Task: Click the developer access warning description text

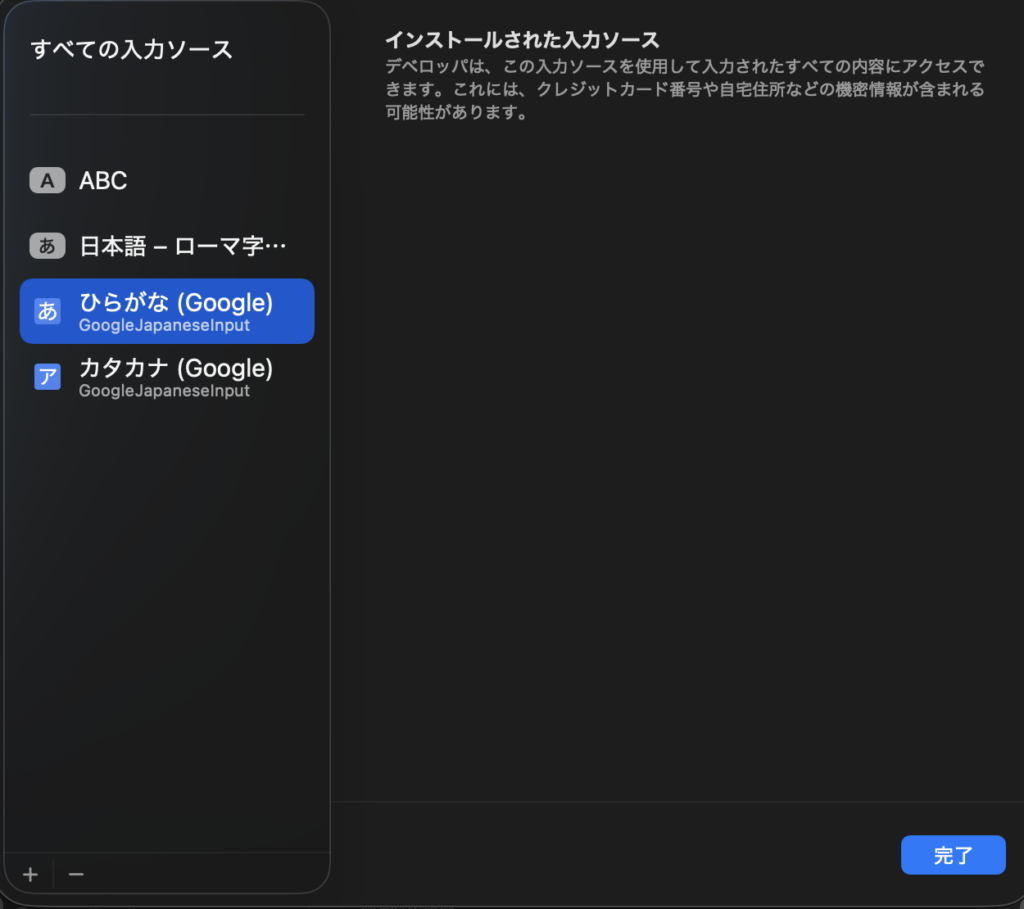Action: [x=685, y=90]
